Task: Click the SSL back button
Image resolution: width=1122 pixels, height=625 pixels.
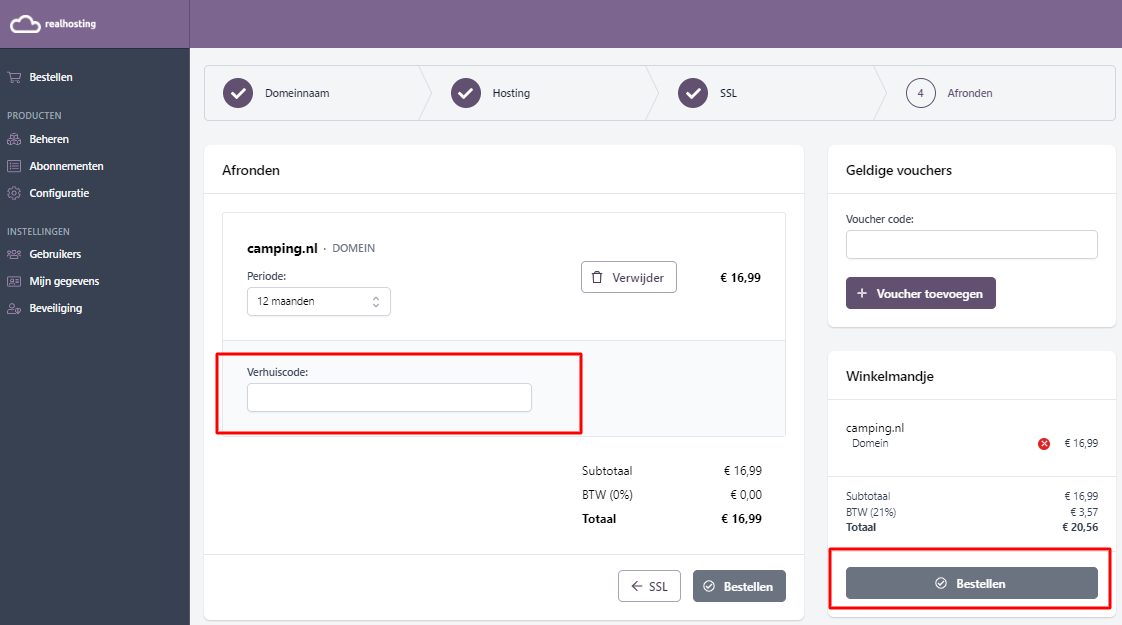Action: [649, 586]
